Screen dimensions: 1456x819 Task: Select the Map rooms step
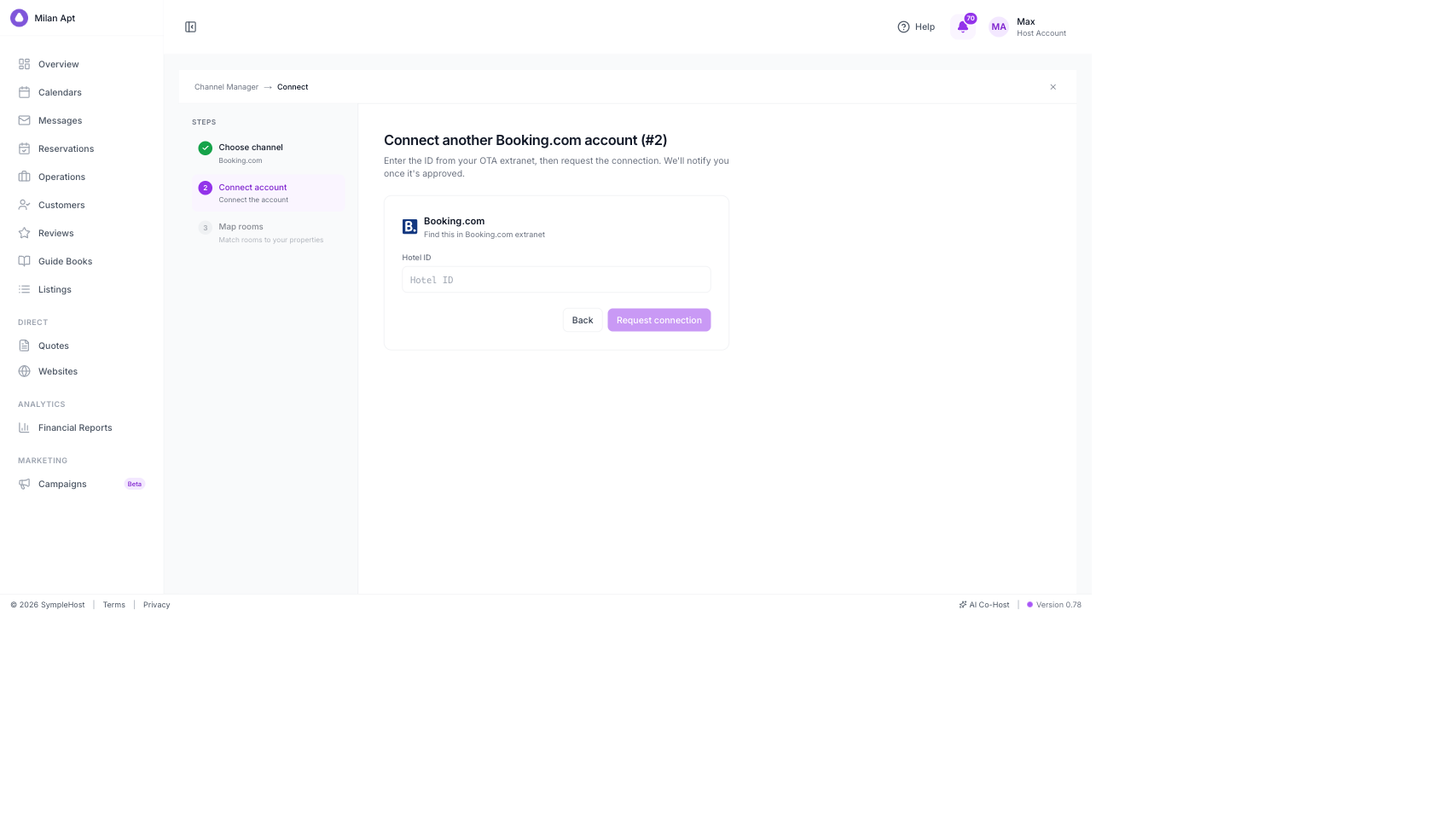point(268,233)
